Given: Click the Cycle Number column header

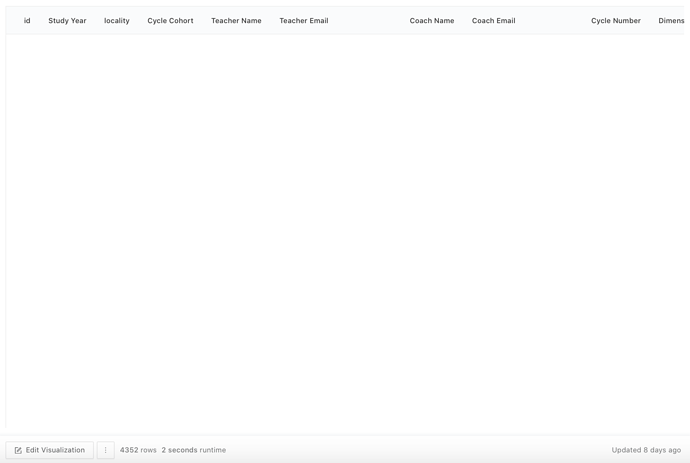Looking at the screenshot, I should click(616, 21).
